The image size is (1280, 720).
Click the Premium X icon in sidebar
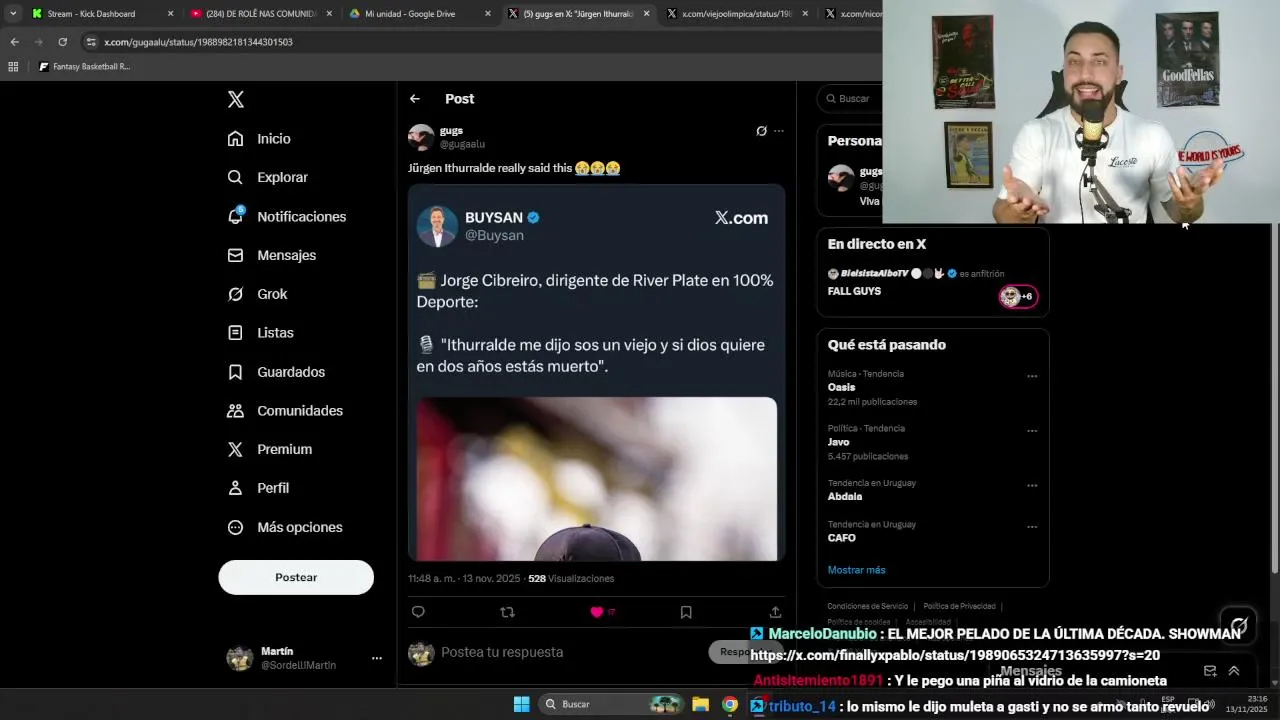pos(235,450)
